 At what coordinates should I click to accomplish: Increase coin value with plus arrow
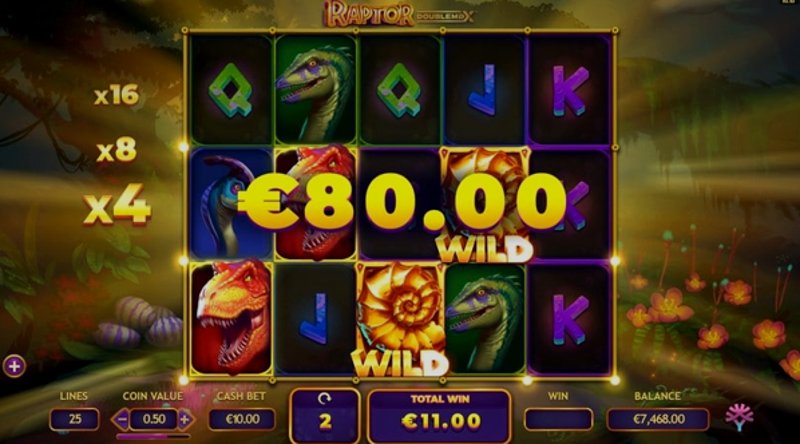(185, 420)
